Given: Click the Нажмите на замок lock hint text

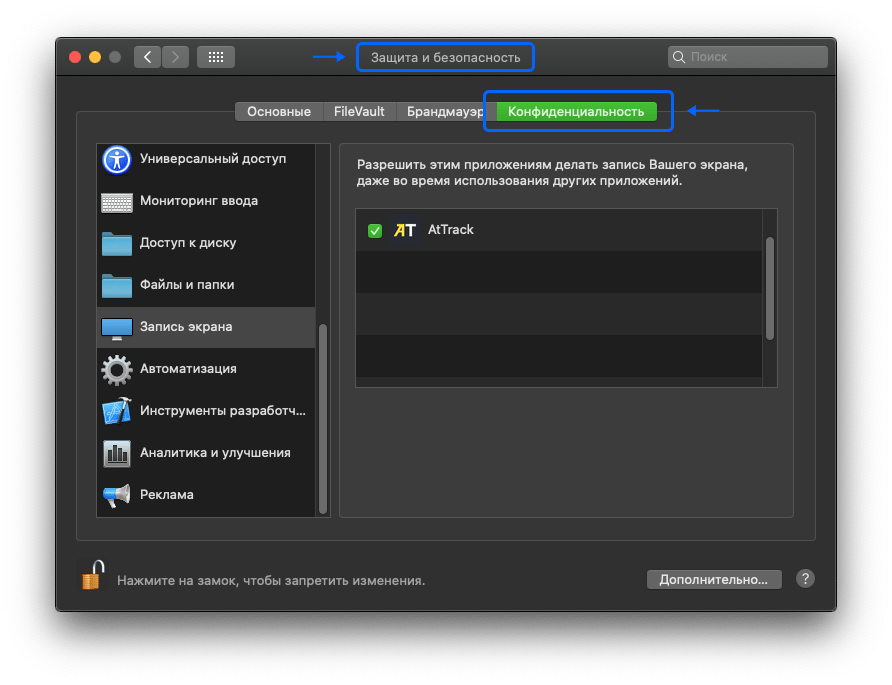Looking at the screenshot, I should coord(271,581).
